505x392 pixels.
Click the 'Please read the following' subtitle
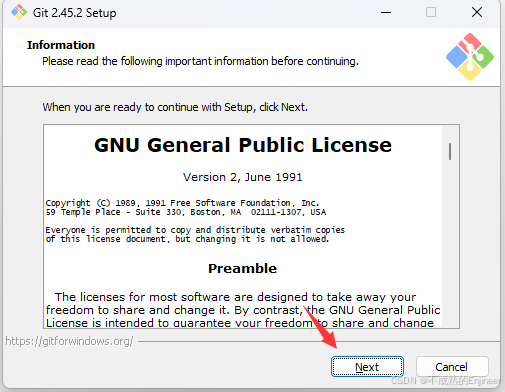(200, 61)
